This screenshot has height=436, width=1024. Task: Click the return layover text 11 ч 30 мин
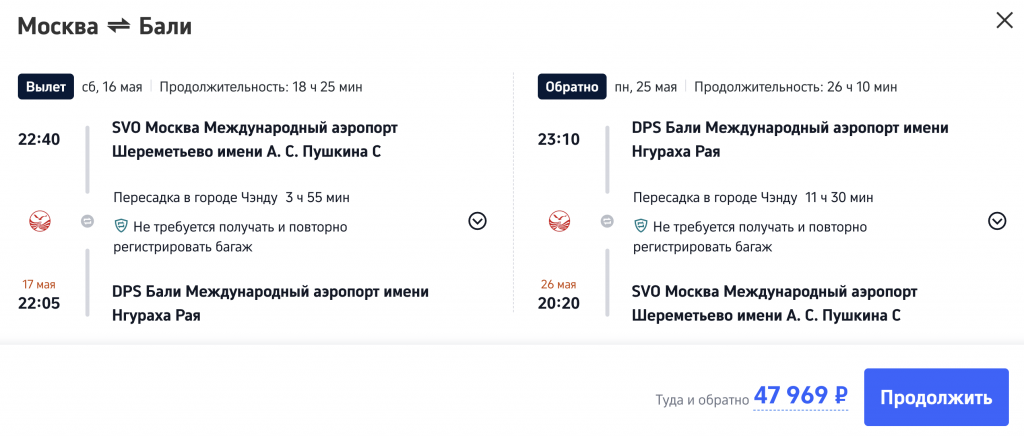tap(839, 197)
